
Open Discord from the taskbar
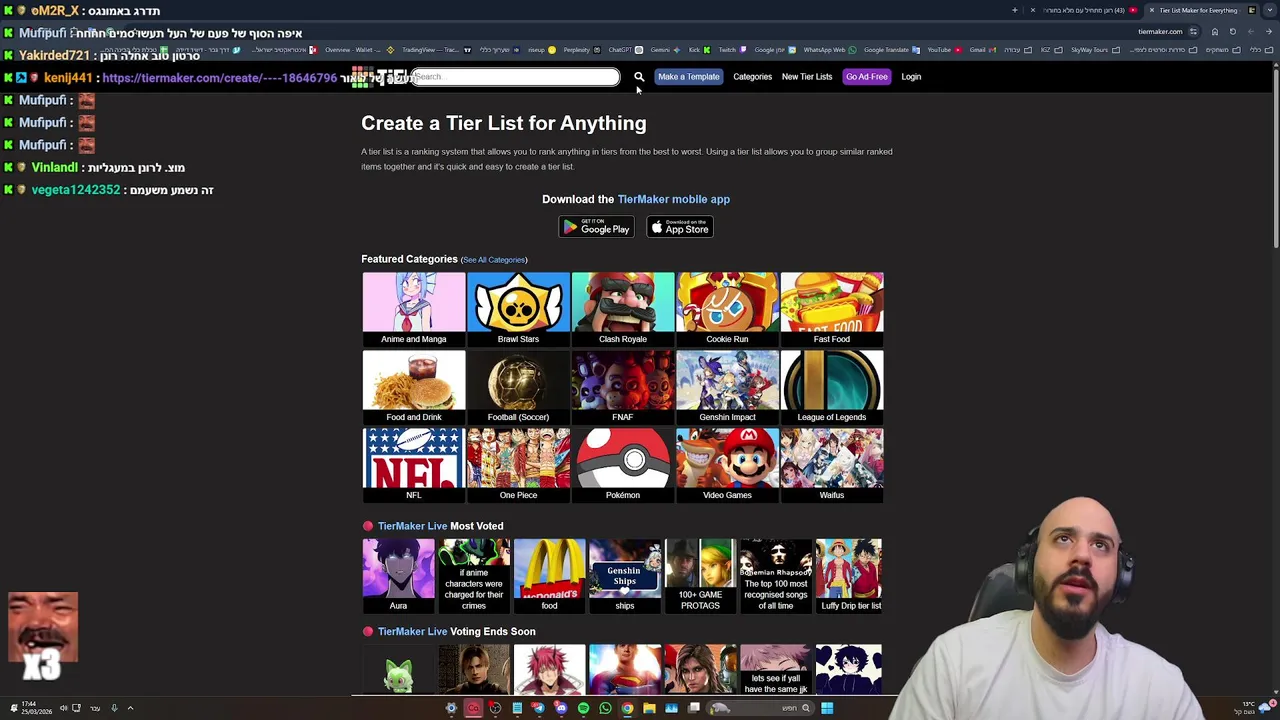point(561,708)
